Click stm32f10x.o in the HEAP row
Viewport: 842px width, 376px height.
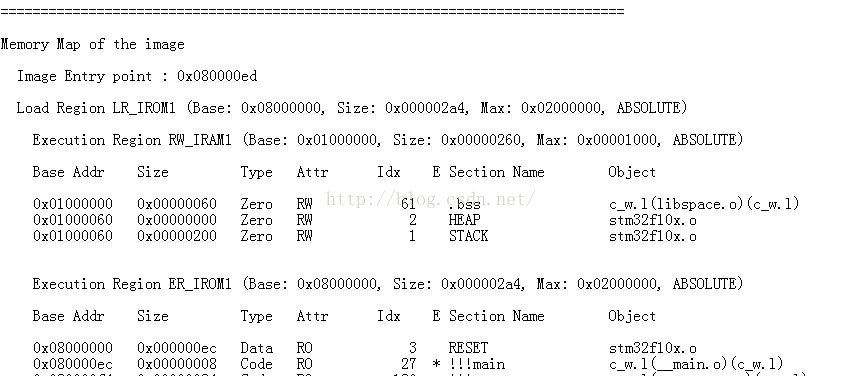tap(652, 220)
